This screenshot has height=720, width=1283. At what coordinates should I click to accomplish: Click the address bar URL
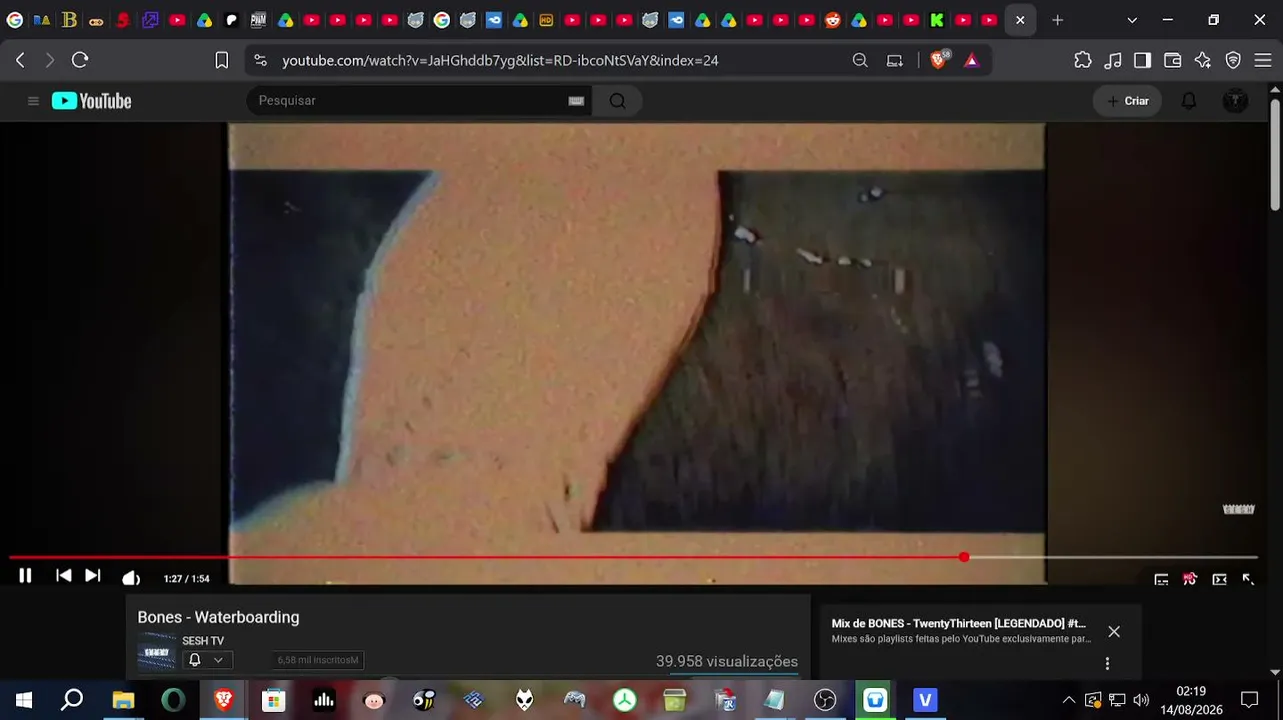click(500, 60)
